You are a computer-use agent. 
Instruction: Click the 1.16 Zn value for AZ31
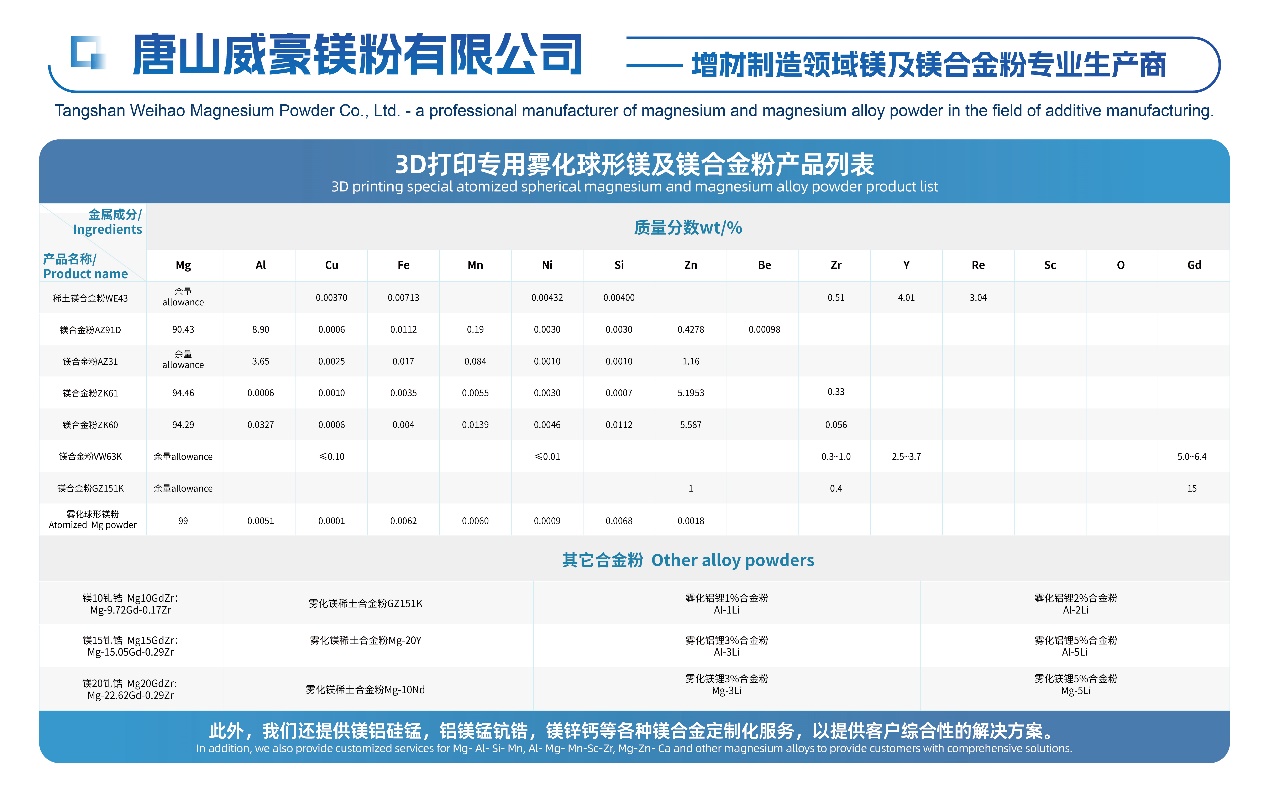point(690,361)
